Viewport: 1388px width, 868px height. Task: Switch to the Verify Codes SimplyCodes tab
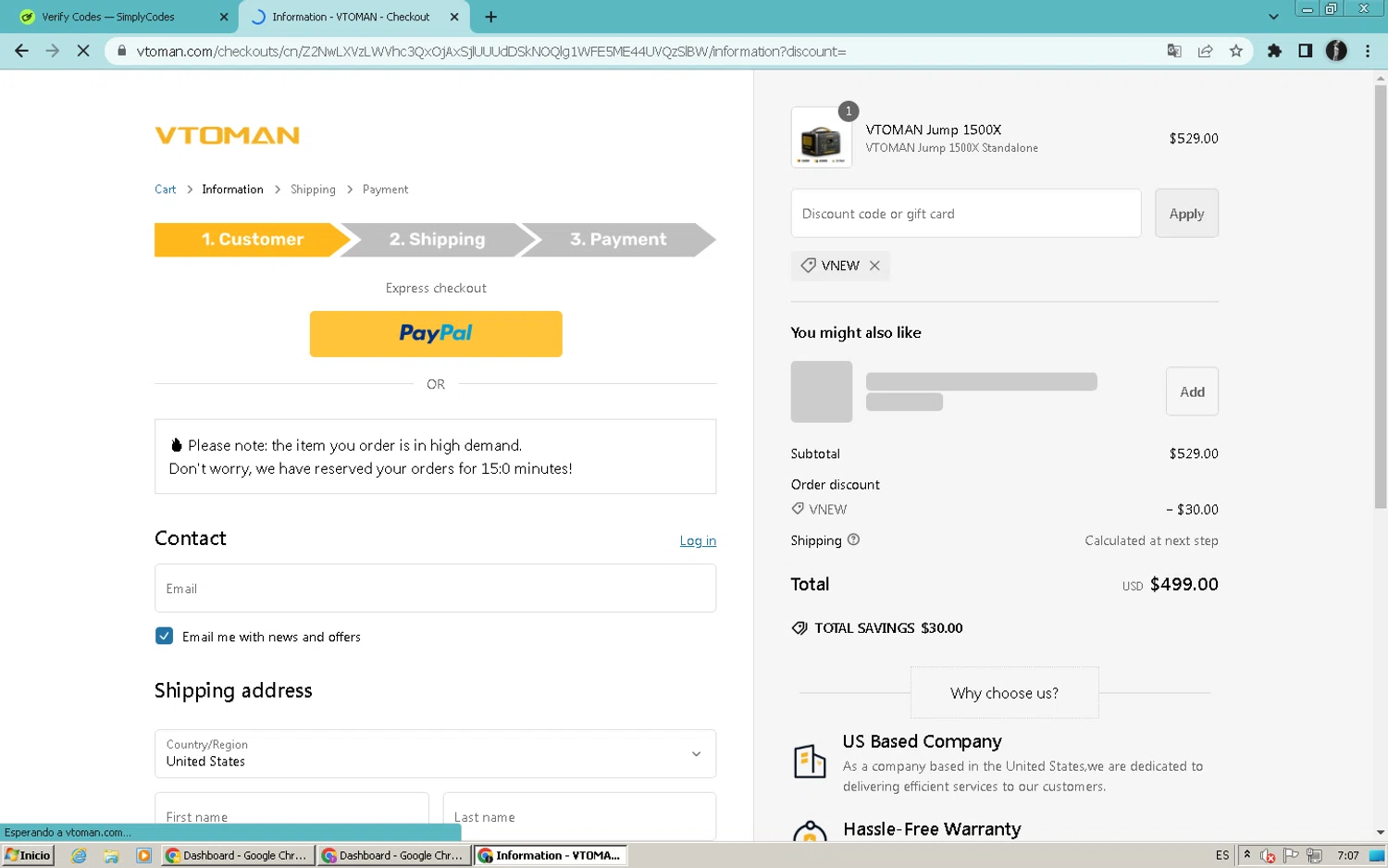[118, 17]
